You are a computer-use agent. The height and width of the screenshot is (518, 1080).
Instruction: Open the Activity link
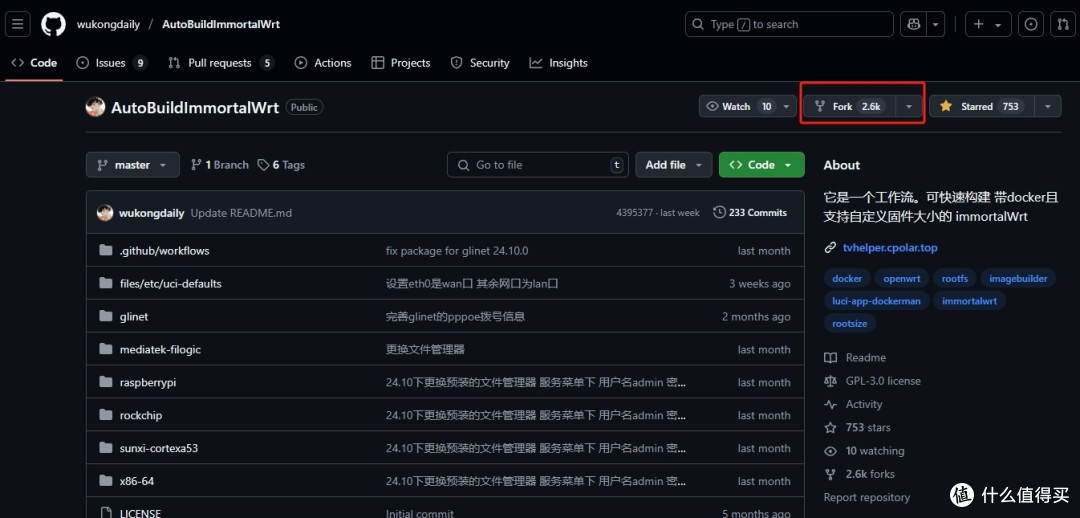[x=853, y=404]
